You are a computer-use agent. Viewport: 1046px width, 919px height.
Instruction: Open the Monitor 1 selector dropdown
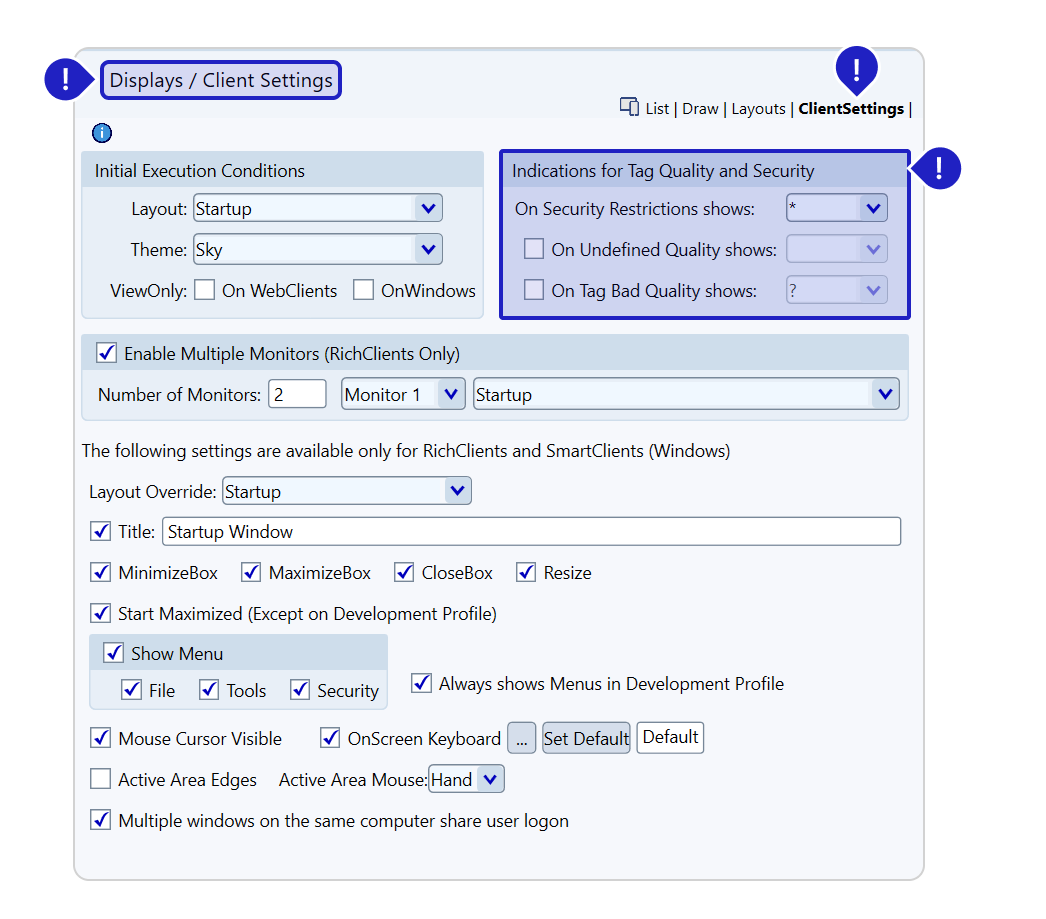[450, 394]
